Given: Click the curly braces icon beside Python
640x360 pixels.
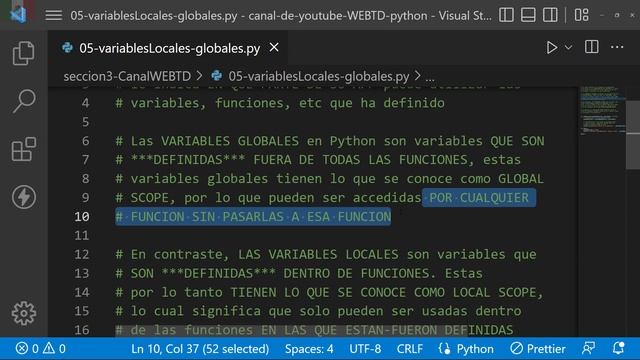Looking at the screenshot, I should (444, 349).
